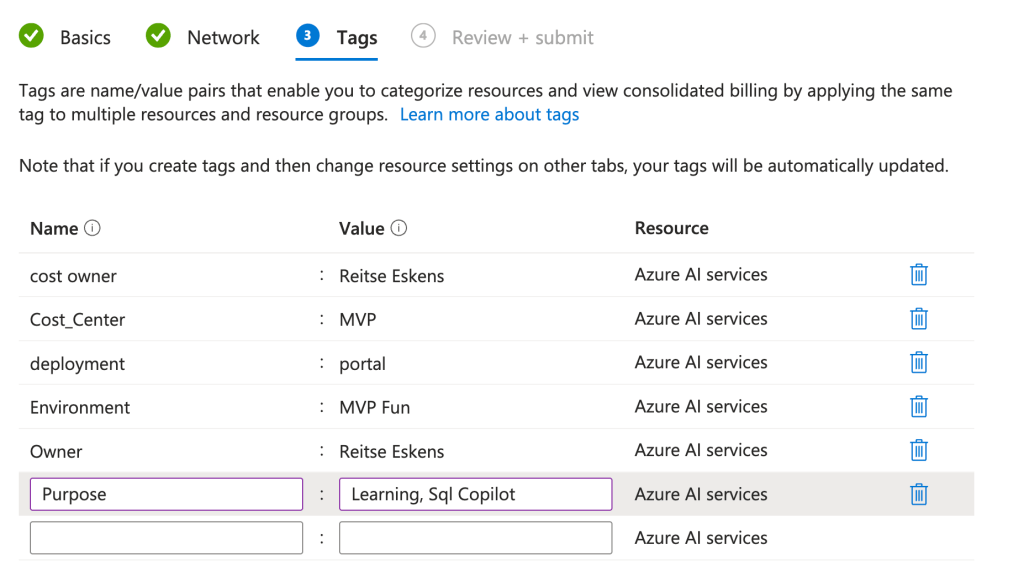Viewport: 1024px width, 582px height.
Task: Open the Review + submit tab
Action: (503, 37)
